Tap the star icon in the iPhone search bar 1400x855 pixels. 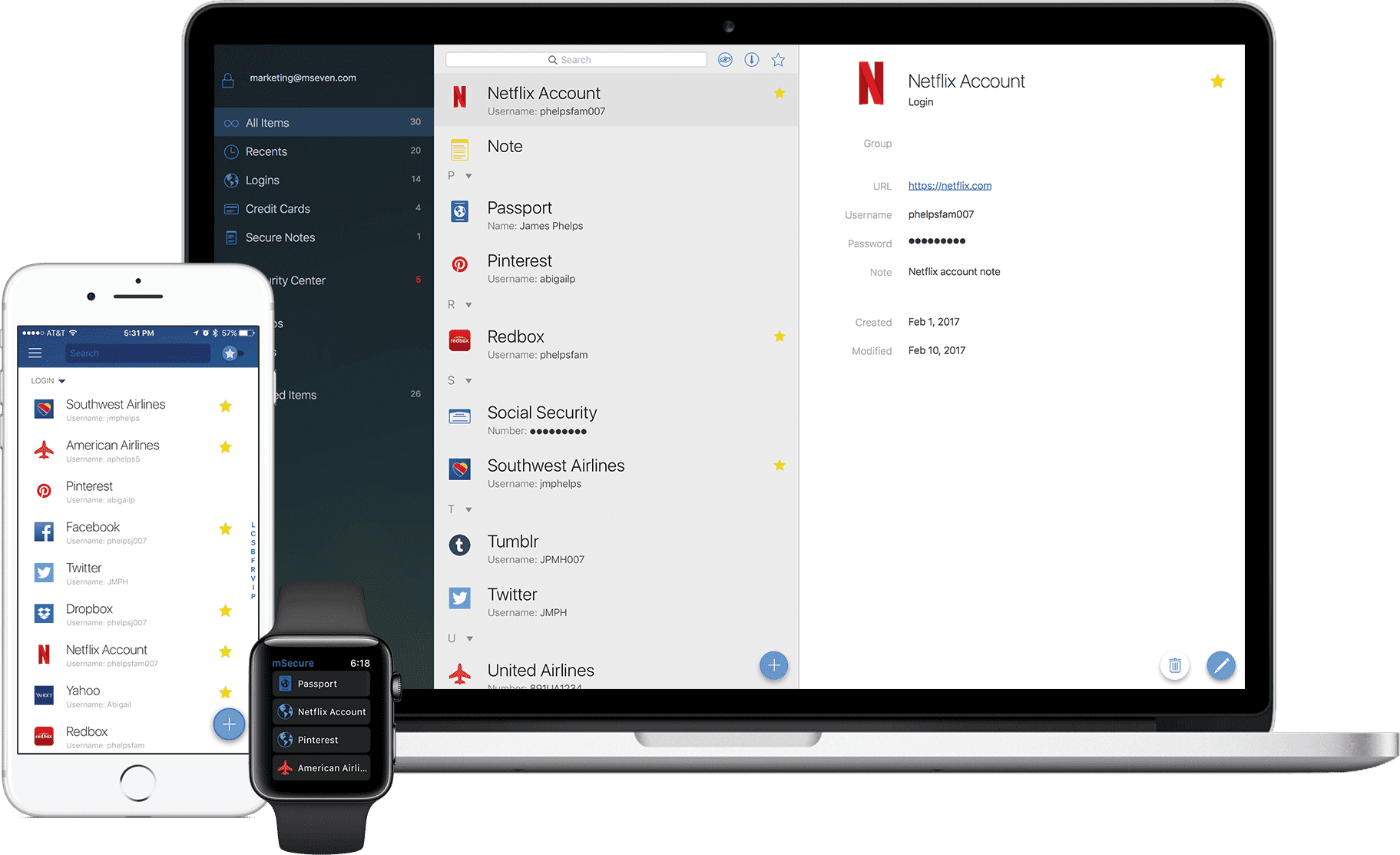click(x=230, y=353)
